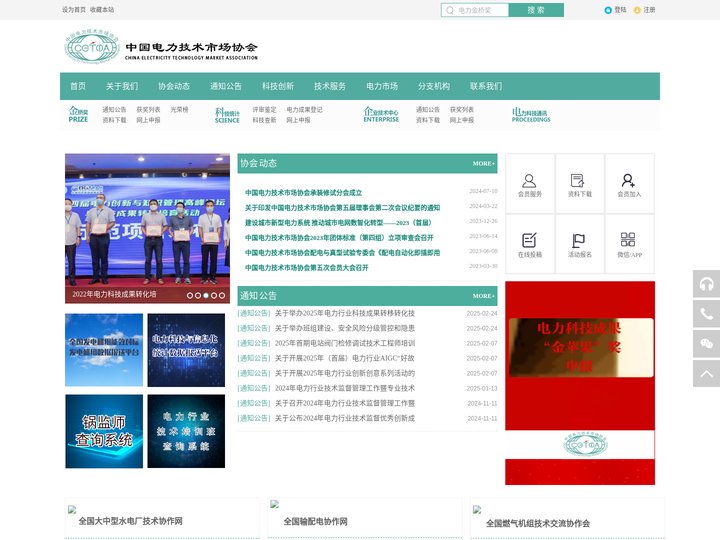Click the WeChat floating sidebar icon
Image resolution: width=720 pixels, height=540 pixels.
(x=706, y=343)
